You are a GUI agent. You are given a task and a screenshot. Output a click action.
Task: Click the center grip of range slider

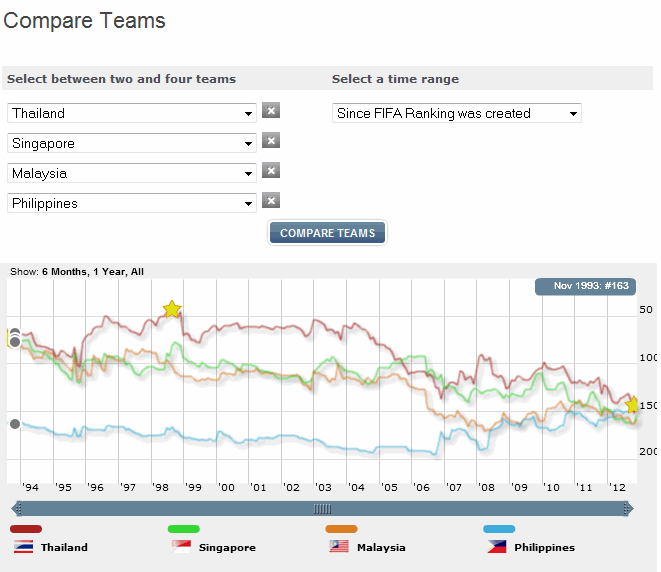(x=322, y=509)
